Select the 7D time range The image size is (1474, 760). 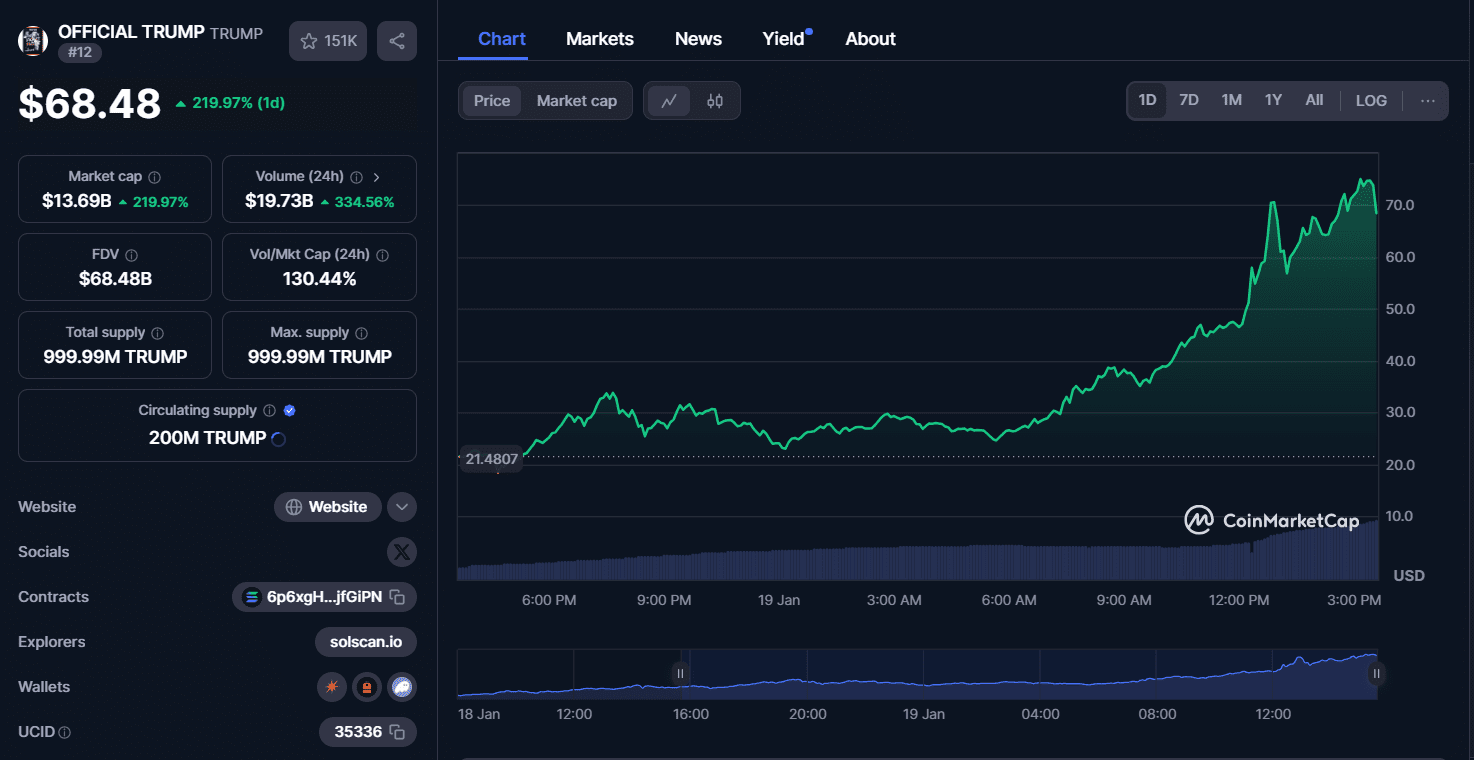click(1189, 100)
